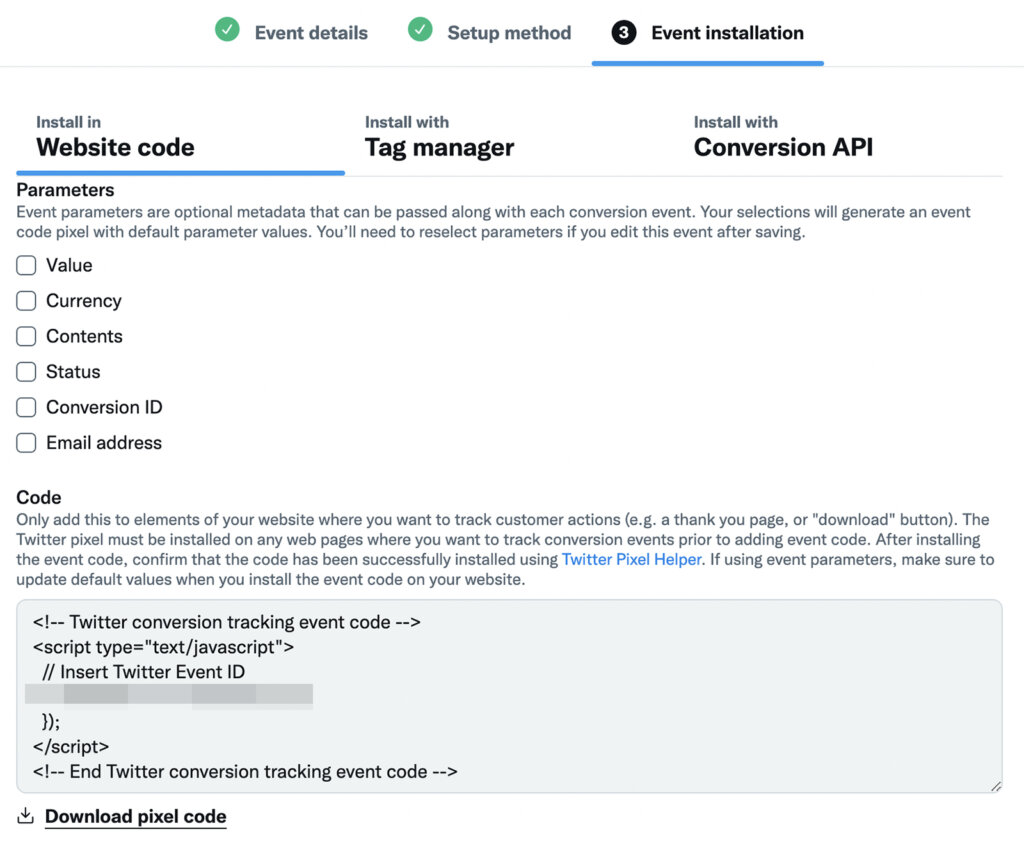Enable the Email address parameter
The image size is (1024, 847).
26,443
